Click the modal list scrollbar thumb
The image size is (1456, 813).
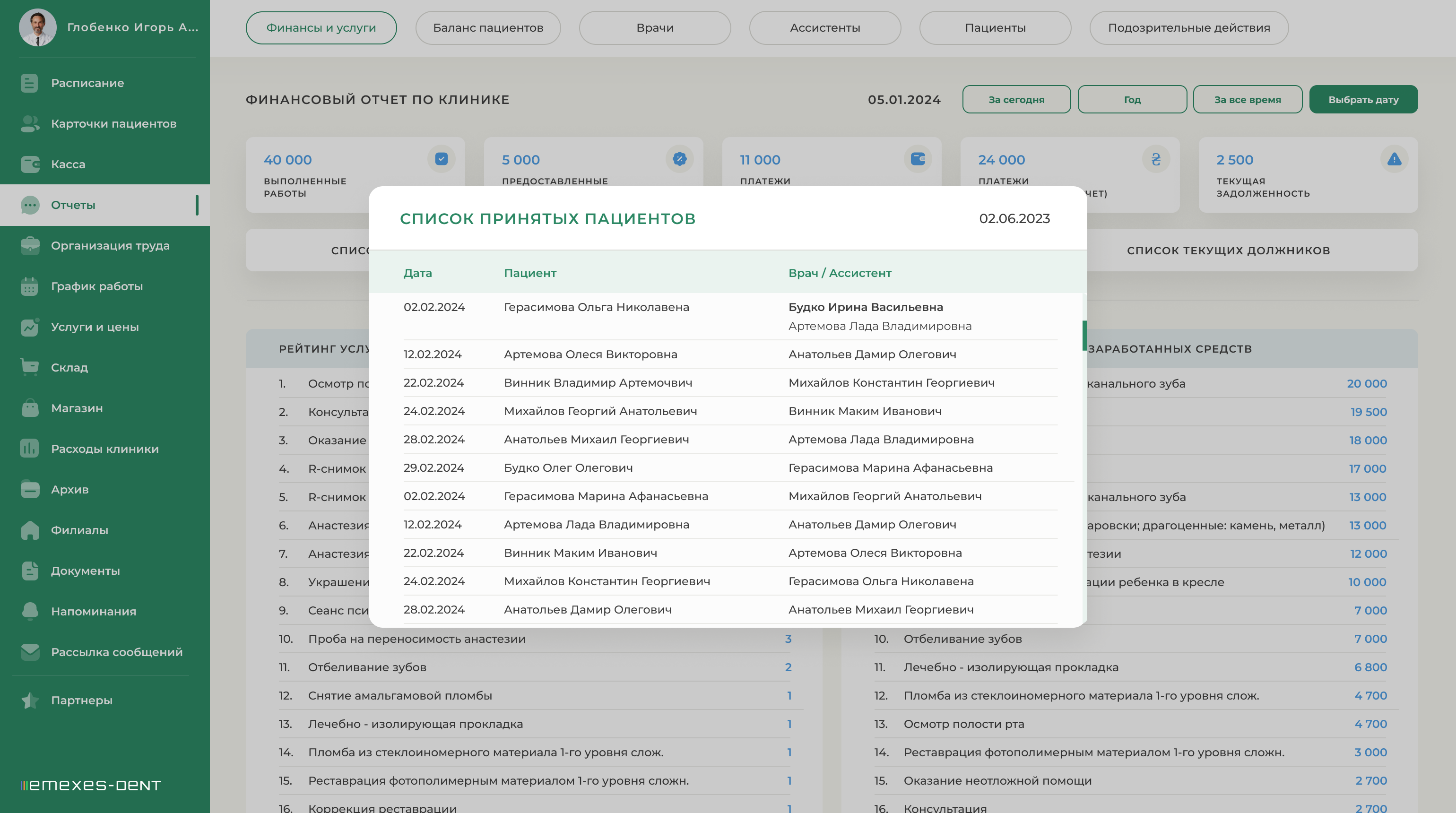point(1084,336)
